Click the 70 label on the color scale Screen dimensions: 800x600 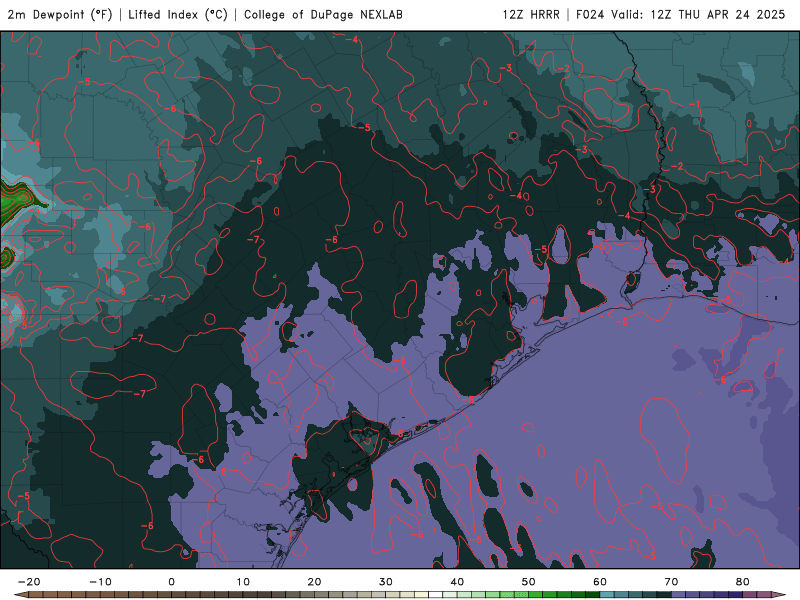pyautogui.click(x=671, y=582)
